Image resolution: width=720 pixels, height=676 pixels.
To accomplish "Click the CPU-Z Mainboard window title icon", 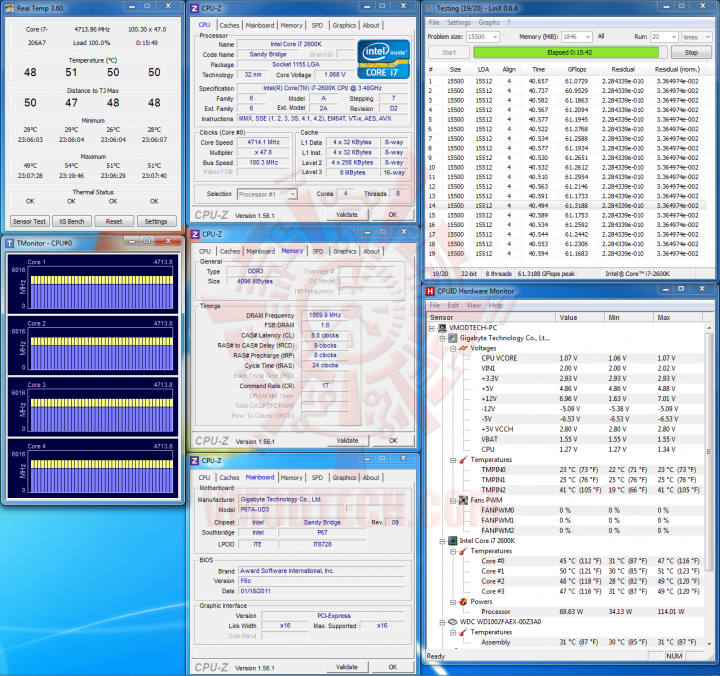I will [x=195, y=461].
